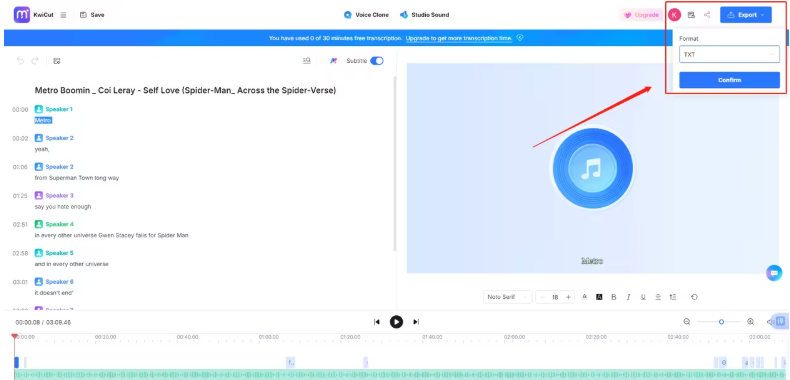Screen dimensions: 790x380
Task: Reset subtitle style
Action: click(694, 297)
